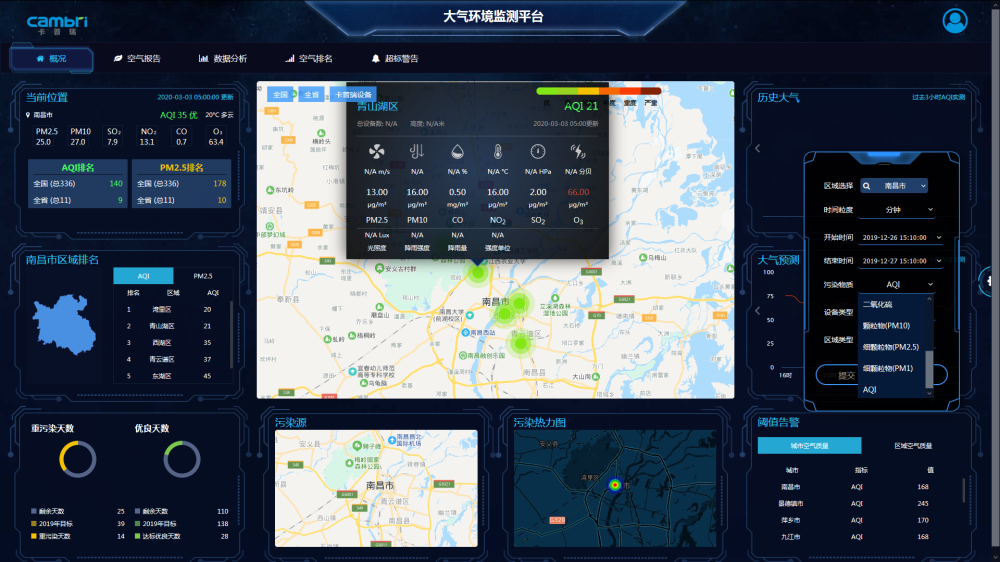Click the wind speed fan icon
Image resolution: width=1000 pixels, height=562 pixels.
coord(376,151)
